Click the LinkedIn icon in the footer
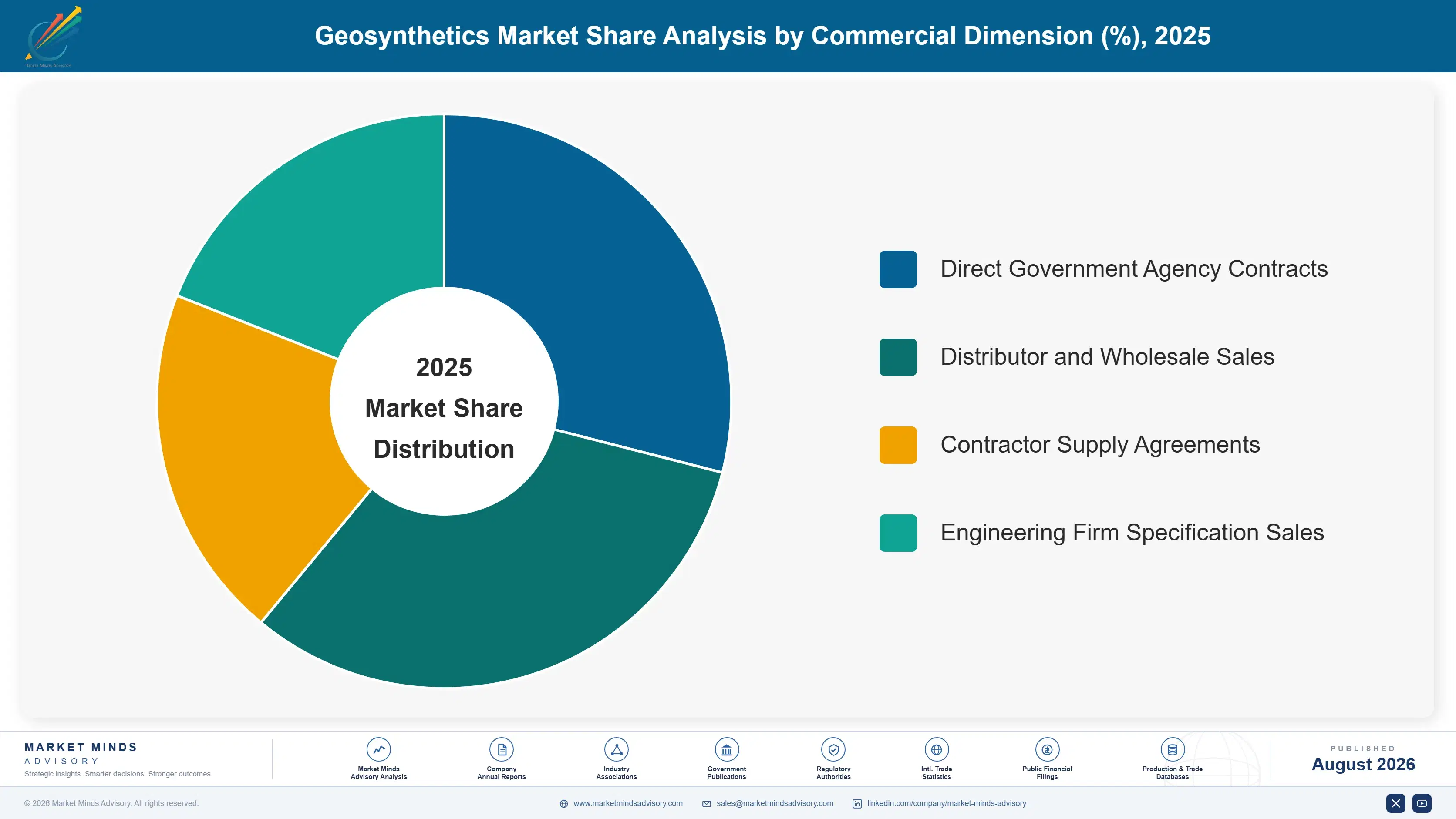This screenshot has height=819, width=1456. [857, 804]
